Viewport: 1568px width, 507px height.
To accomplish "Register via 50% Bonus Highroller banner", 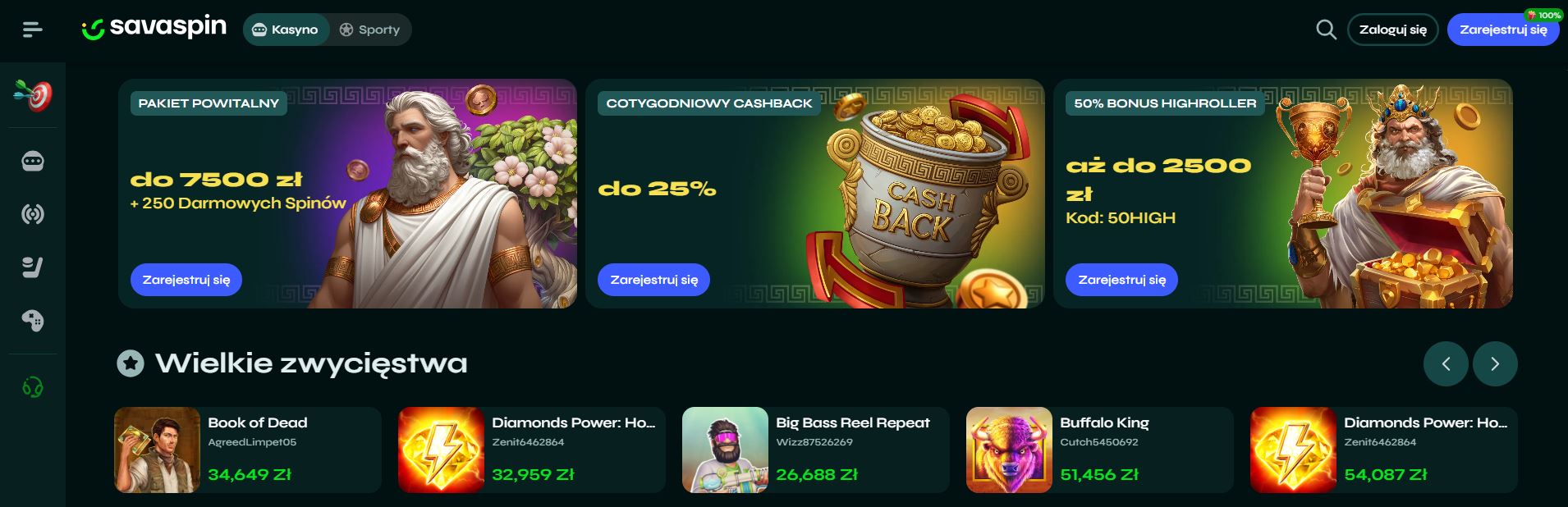I will pos(1121,280).
